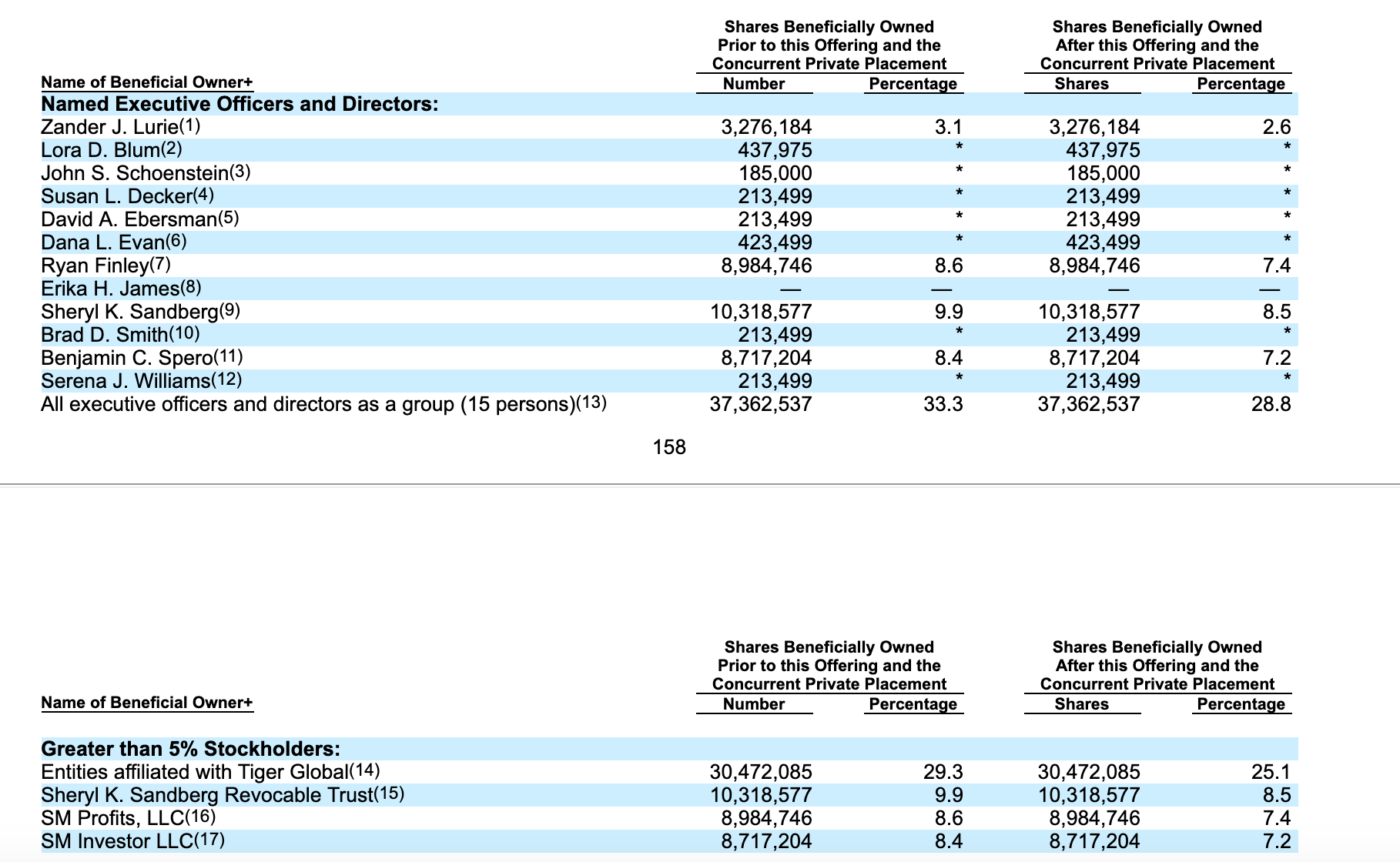Select the 28.8 percentage value
Viewport: 1400px width, 862px height.
(1271, 403)
